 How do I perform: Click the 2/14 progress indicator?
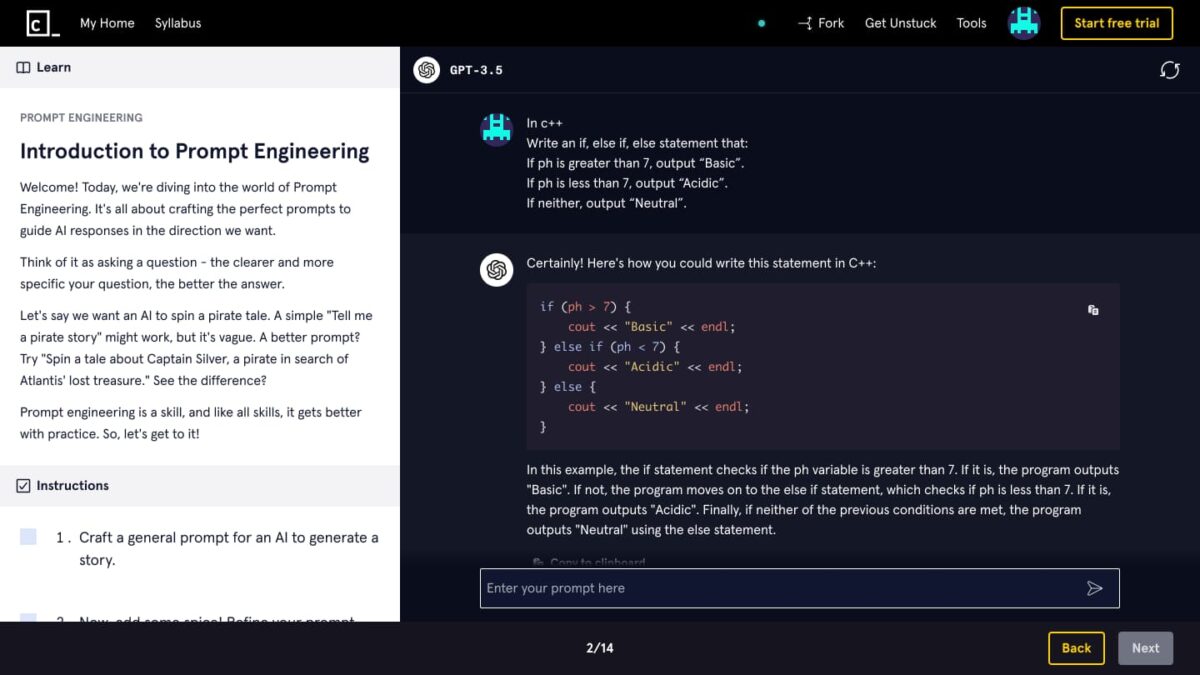click(600, 648)
